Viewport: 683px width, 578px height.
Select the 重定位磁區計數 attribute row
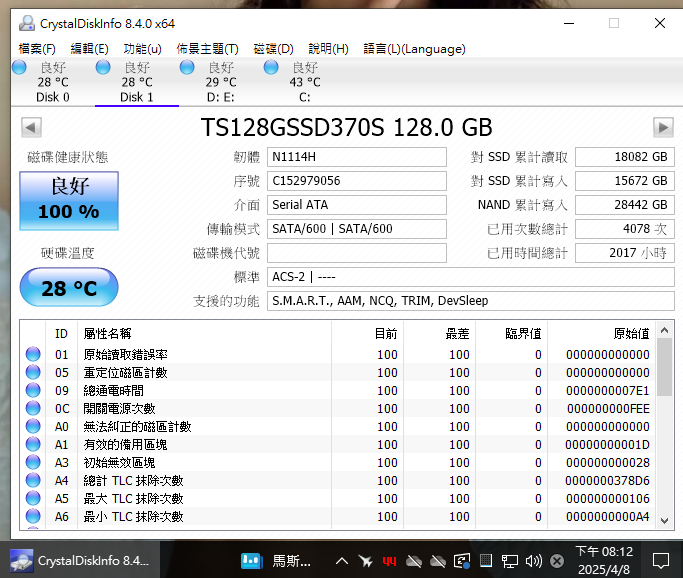pos(338,372)
